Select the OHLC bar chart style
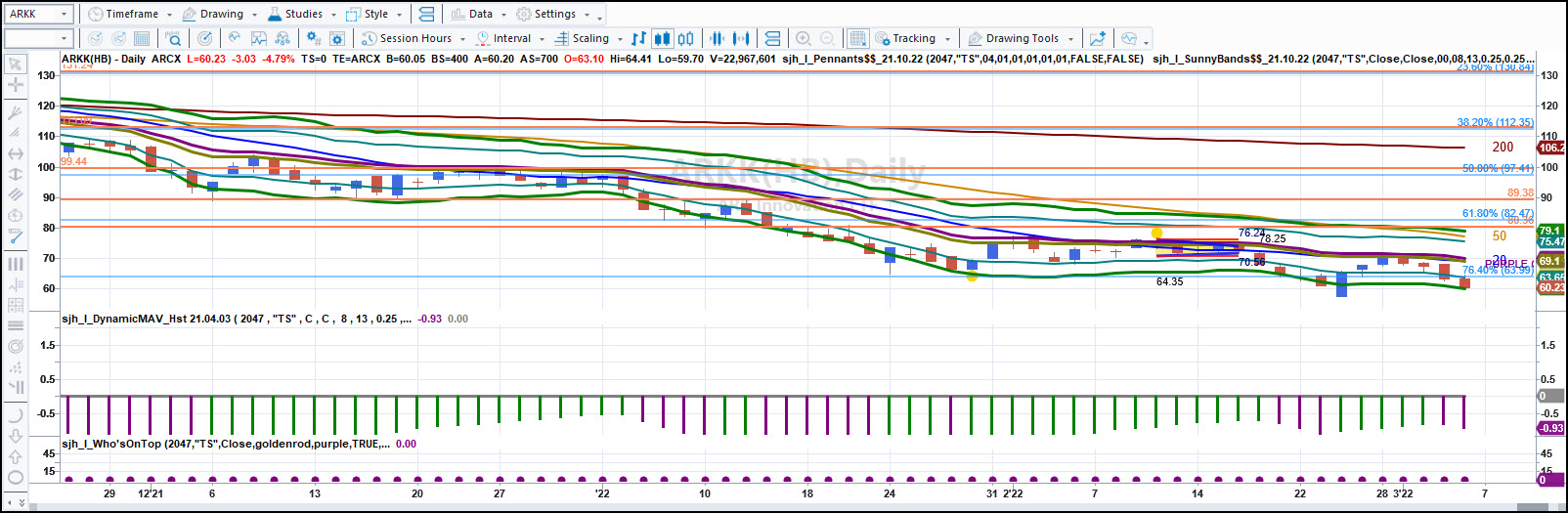The image size is (1568, 513). point(639,38)
